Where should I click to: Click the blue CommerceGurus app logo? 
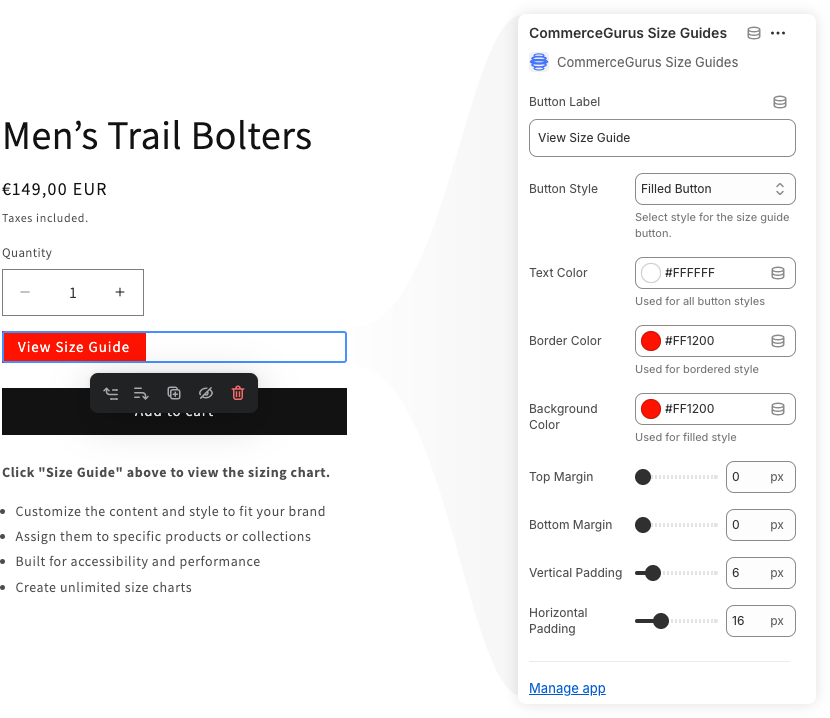tap(539, 61)
